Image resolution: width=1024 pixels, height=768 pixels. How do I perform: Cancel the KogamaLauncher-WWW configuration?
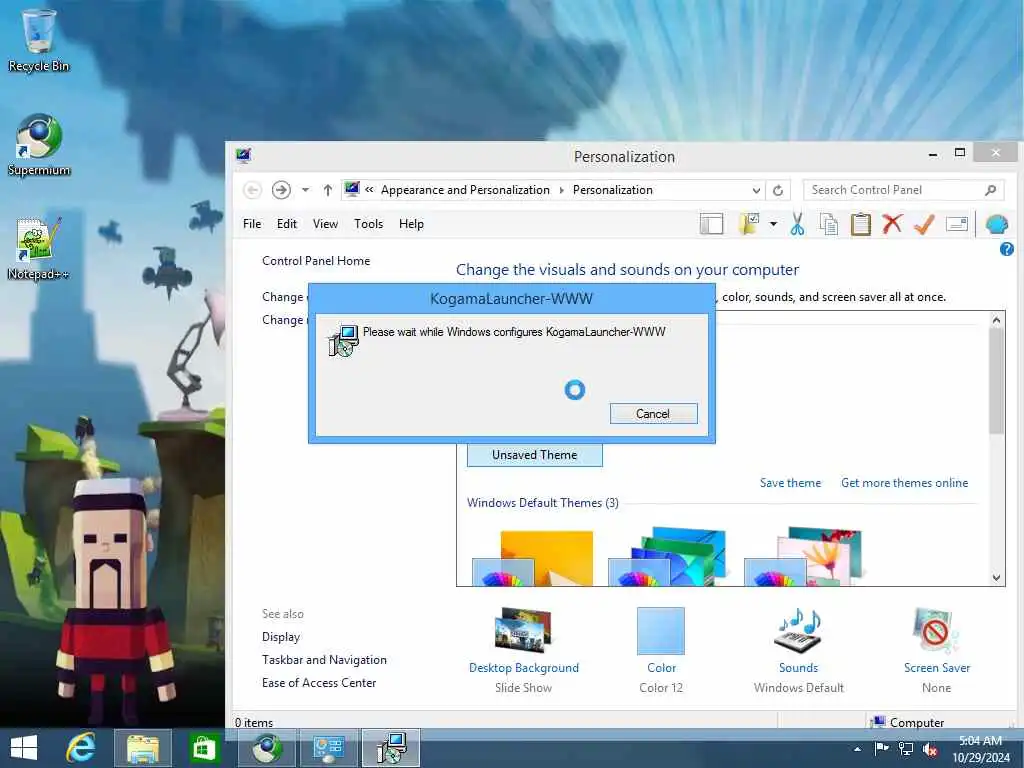653,413
